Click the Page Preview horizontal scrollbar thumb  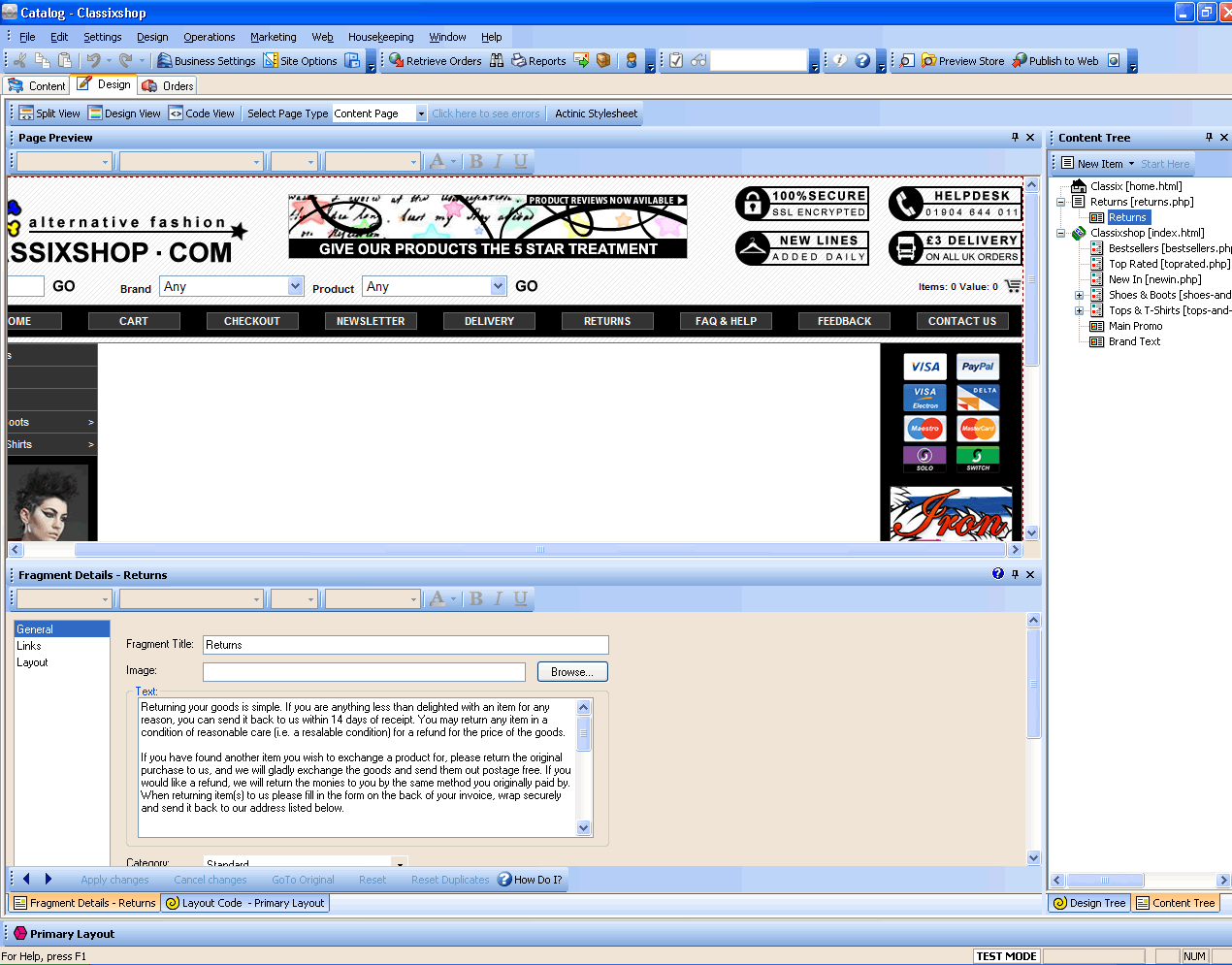(x=540, y=550)
